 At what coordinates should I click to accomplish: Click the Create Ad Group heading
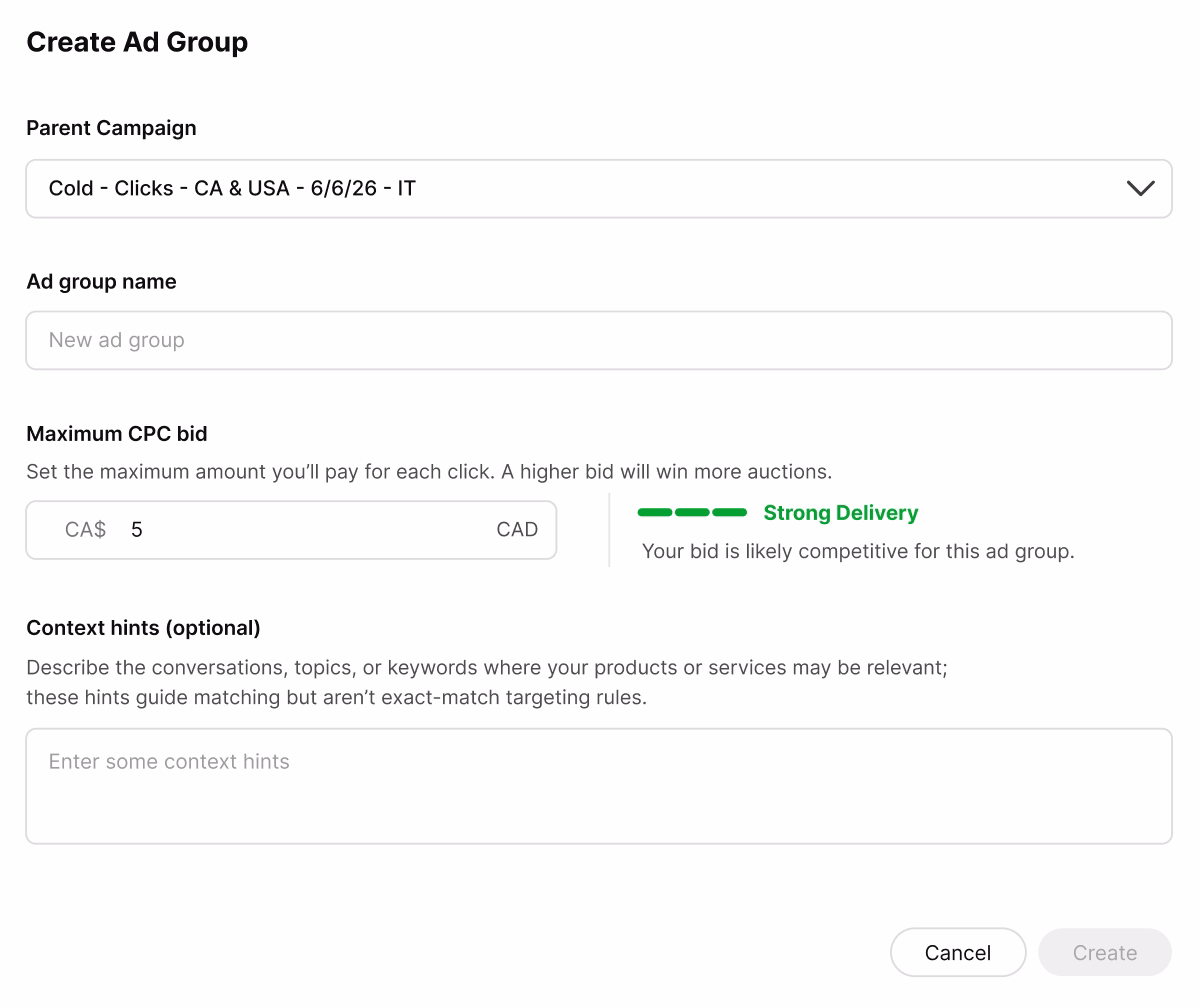137,42
